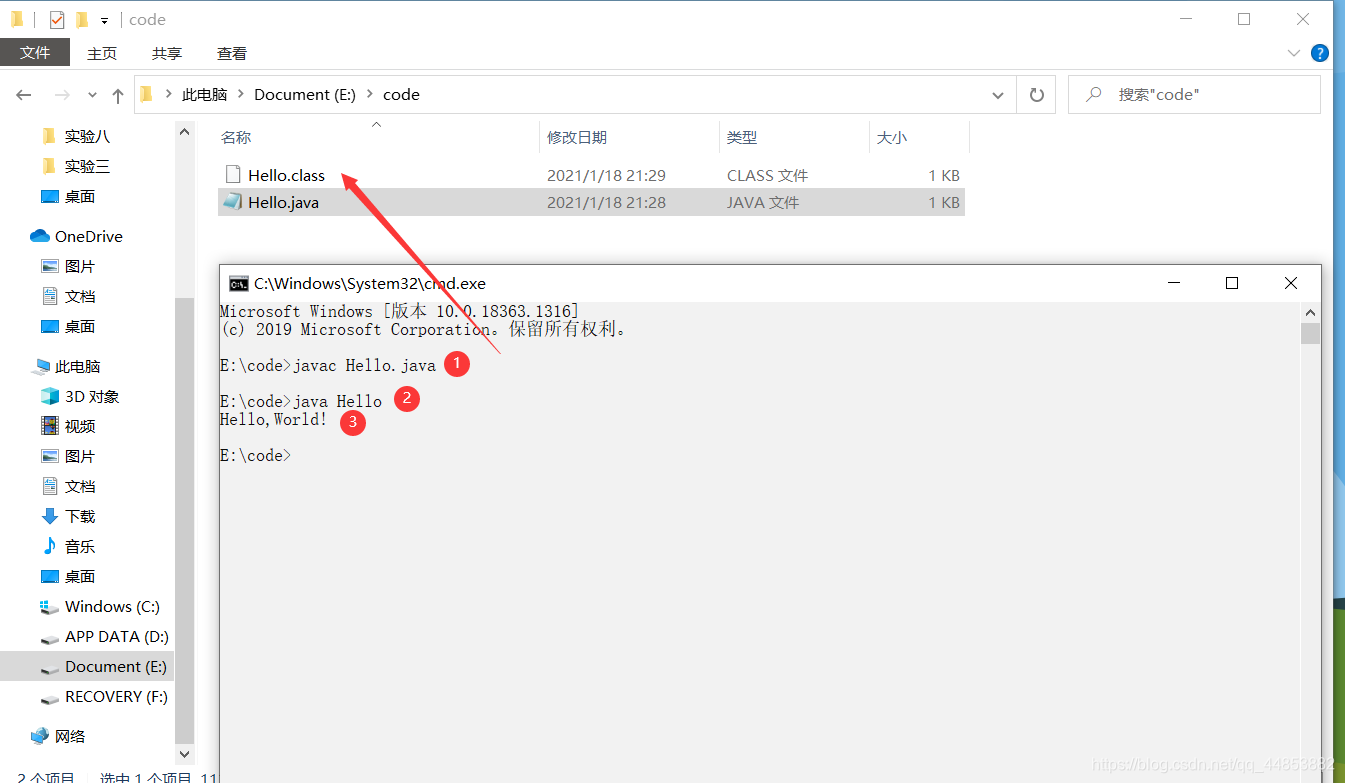Click the 网络 network icon

pyautogui.click(x=40, y=736)
